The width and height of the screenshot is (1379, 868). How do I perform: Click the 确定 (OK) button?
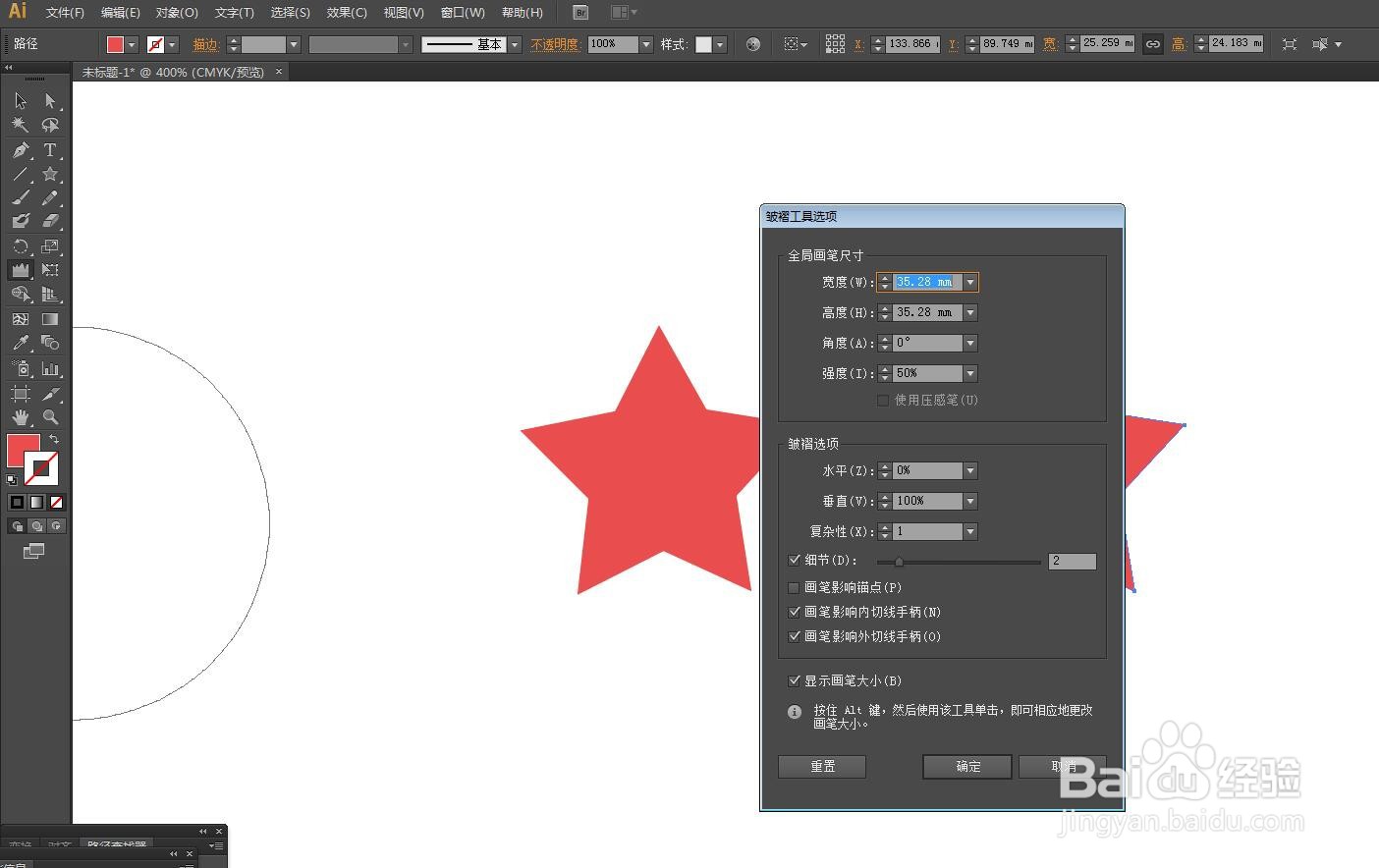[x=967, y=766]
